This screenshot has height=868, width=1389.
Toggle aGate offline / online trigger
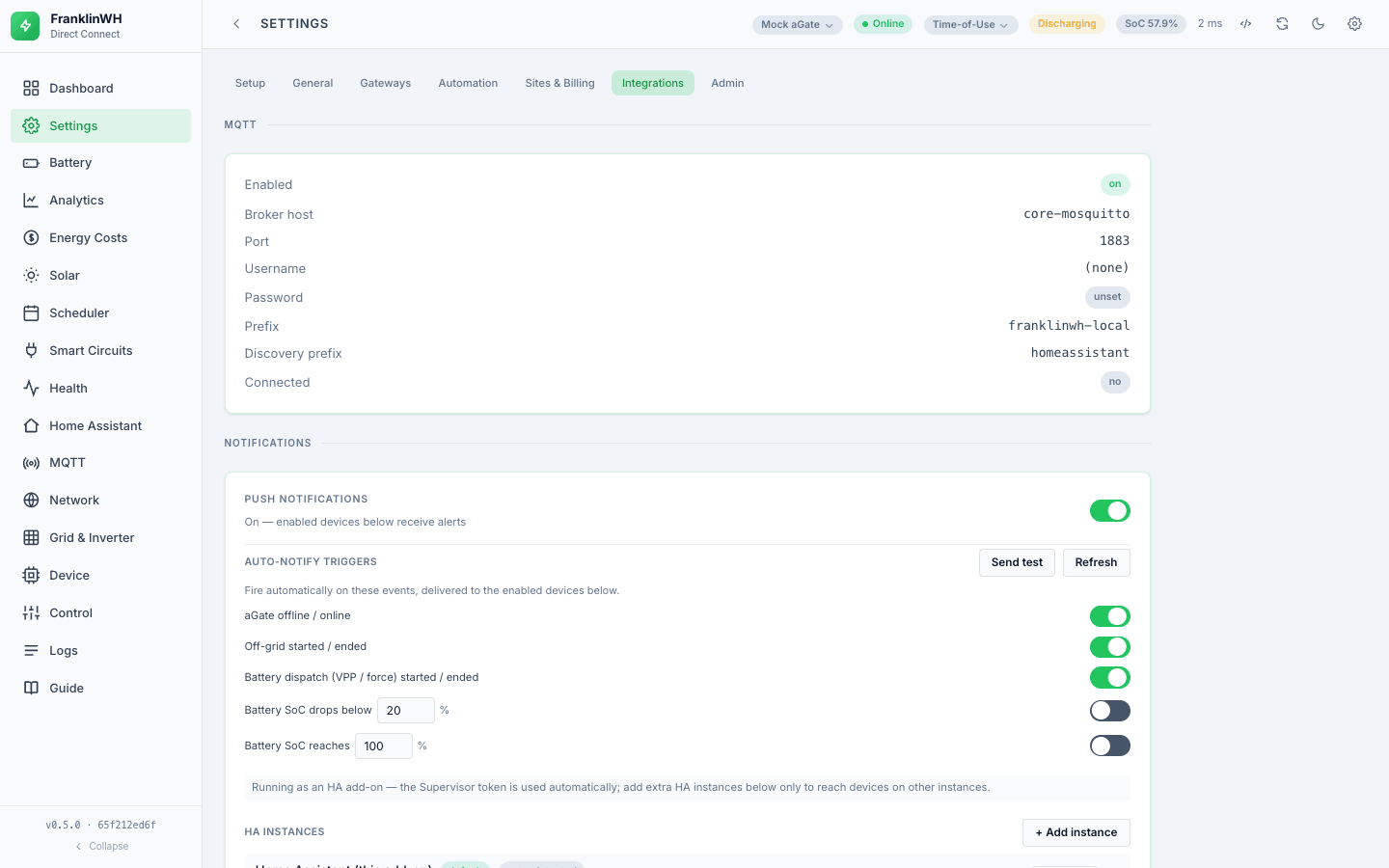pos(1110,616)
